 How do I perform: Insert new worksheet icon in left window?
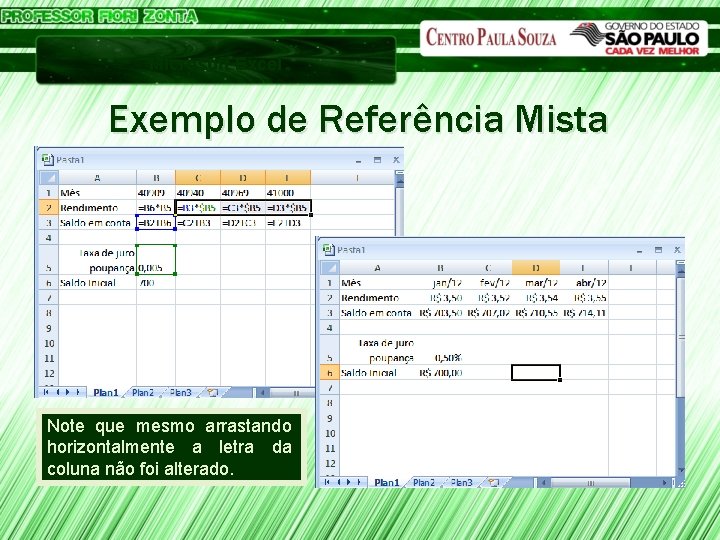point(212,393)
